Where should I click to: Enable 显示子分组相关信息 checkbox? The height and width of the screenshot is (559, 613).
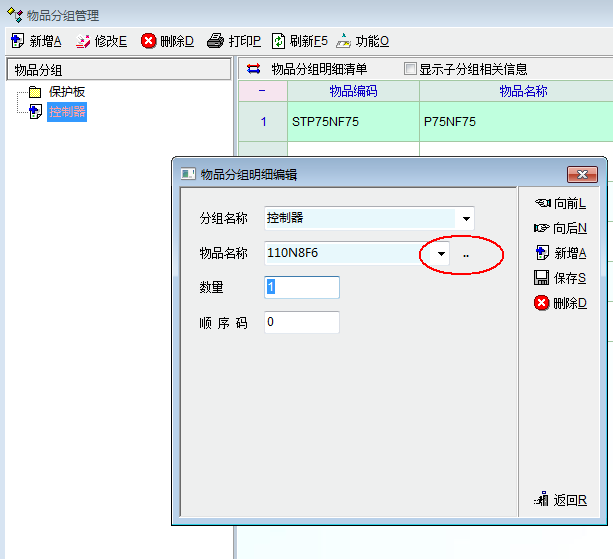coord(410,69)
